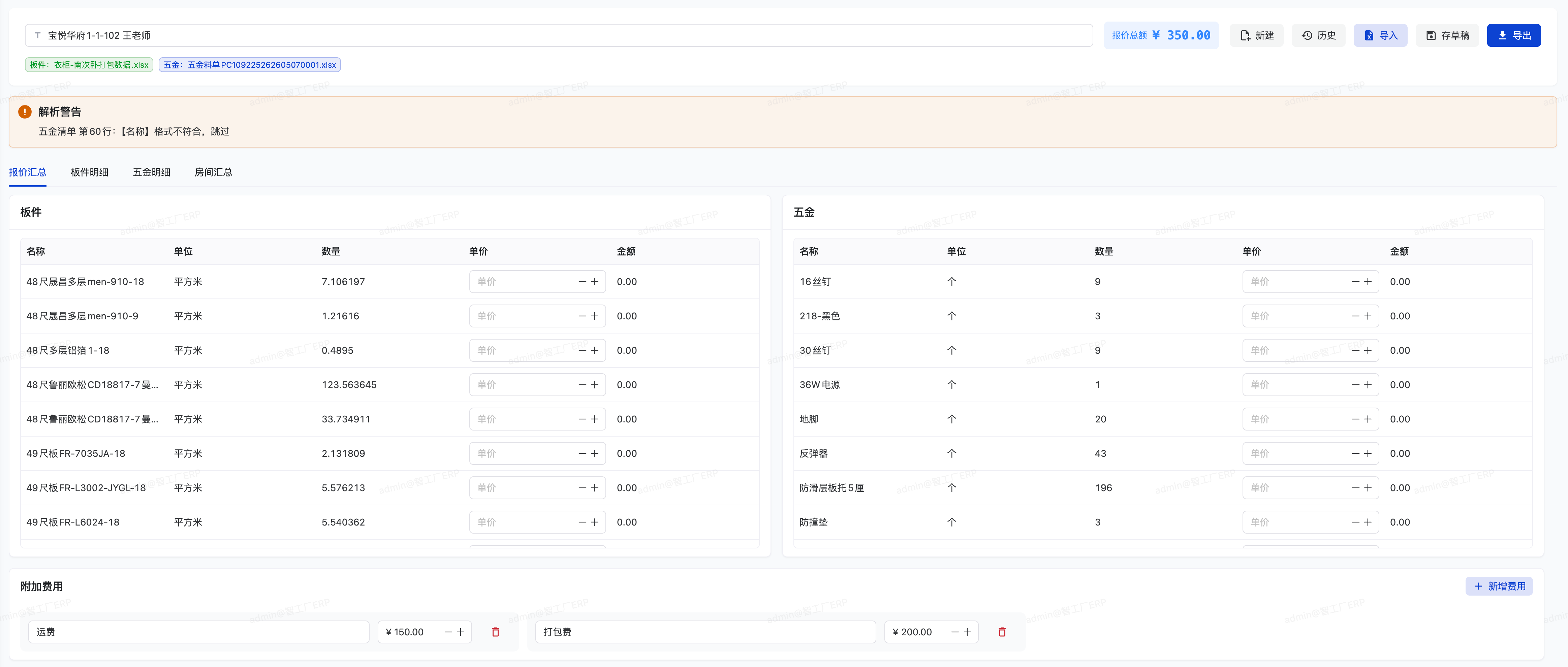Click the warning text 五金清单 第60行
The width and height of the screenshot is (1568, 667).
tap(134, 131)
